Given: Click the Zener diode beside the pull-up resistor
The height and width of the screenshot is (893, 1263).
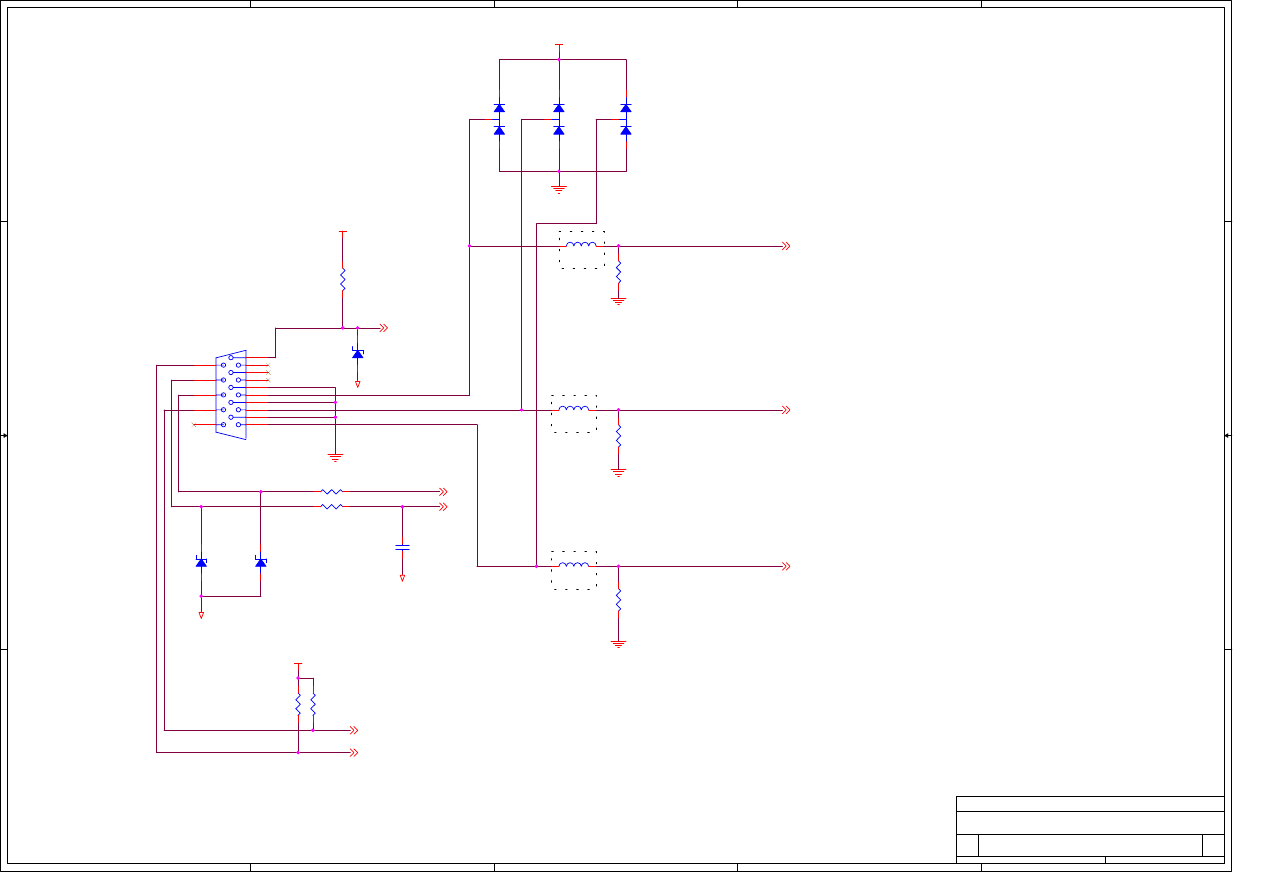Looking at the screenshot, I should point(357,354).
